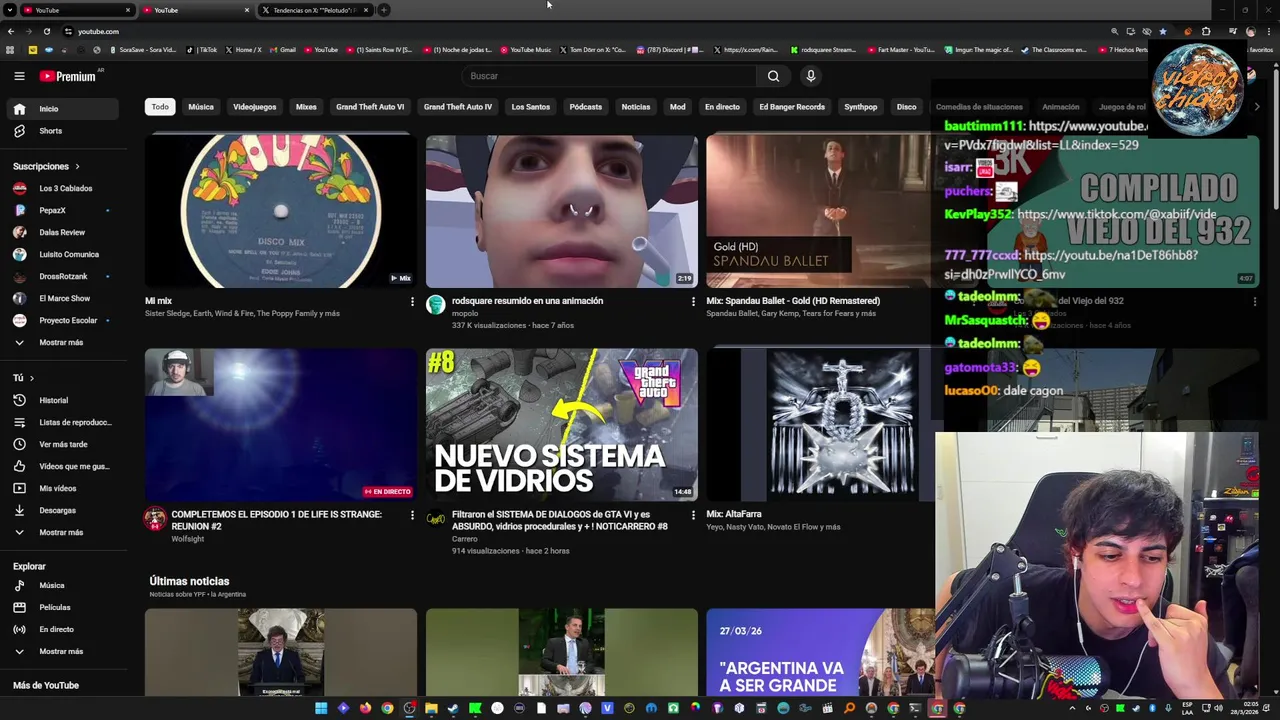This screenshot has width=1280, height=720.
Task: Open the YouTube Music bookmark
Action: [526, 50]
